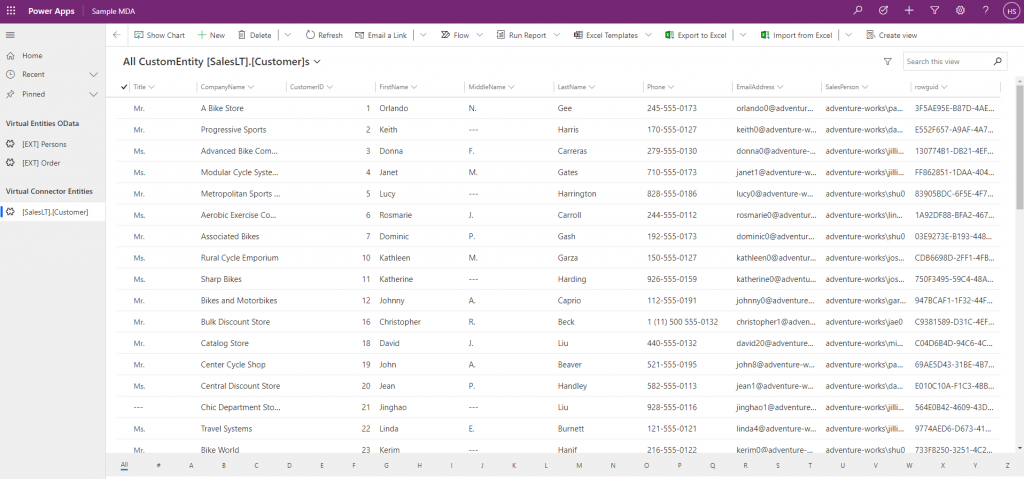
Task: Click the scrollbar down arrow
Action: [x=1020, y=448]
